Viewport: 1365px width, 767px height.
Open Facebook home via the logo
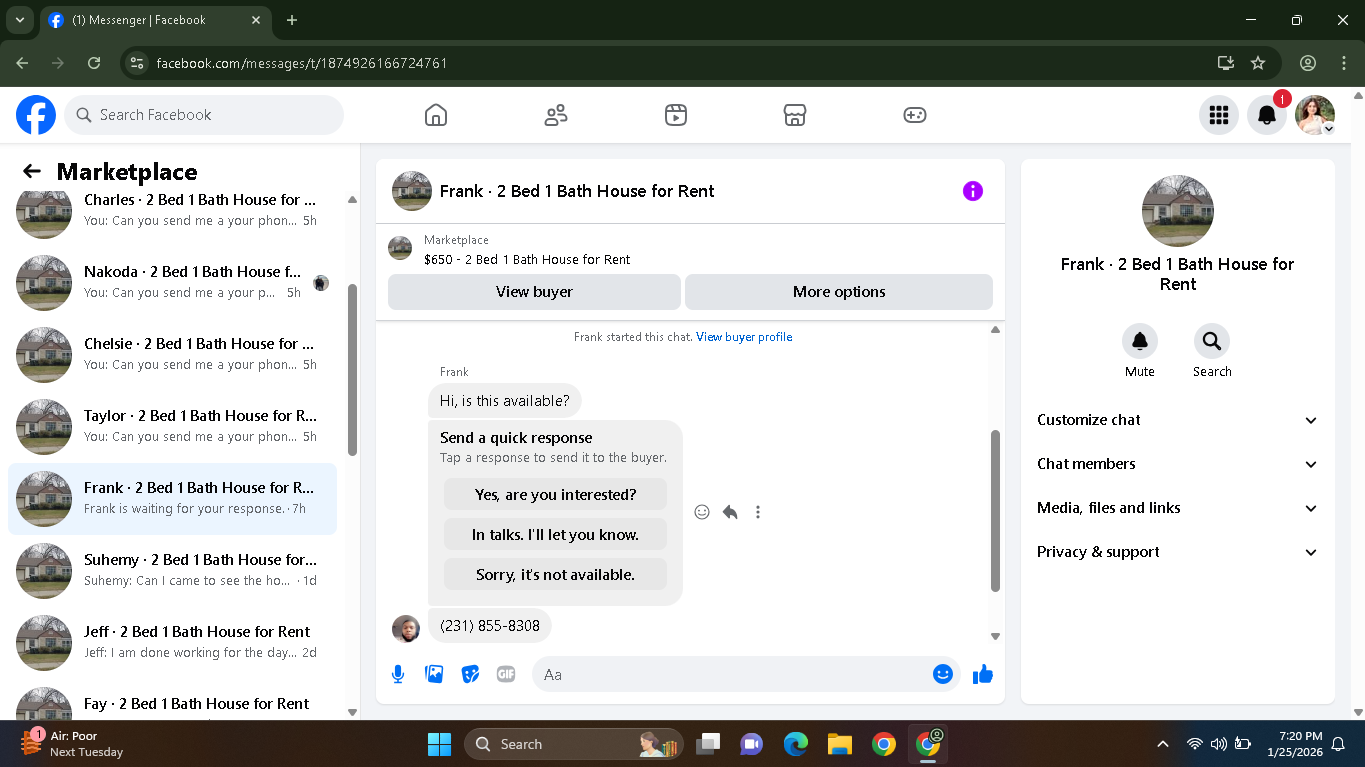click(36, 115)
